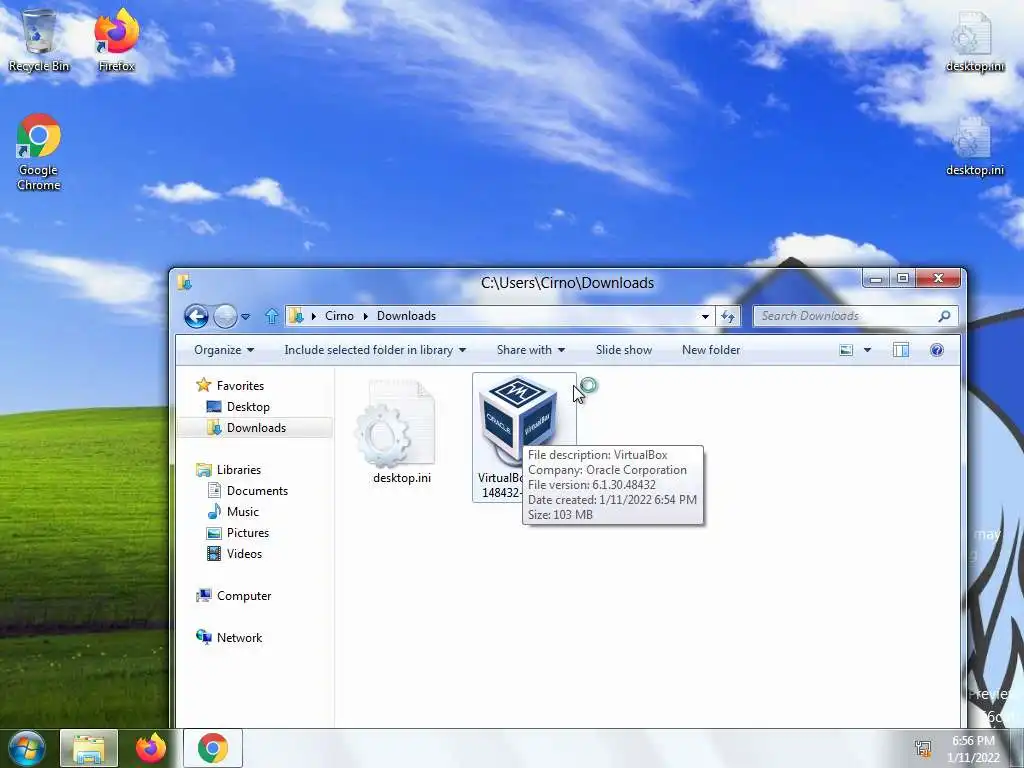
Task: Open the Windows Start menu
Action: pyautogui.click(x=27, y=748)
